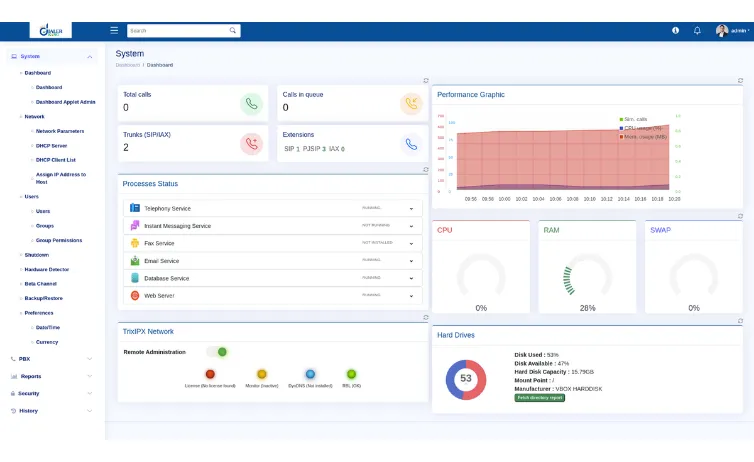Click the hamburger menu icon in top bar
The width and height of the screenshot is (754, 462).
tap(114, 30)
